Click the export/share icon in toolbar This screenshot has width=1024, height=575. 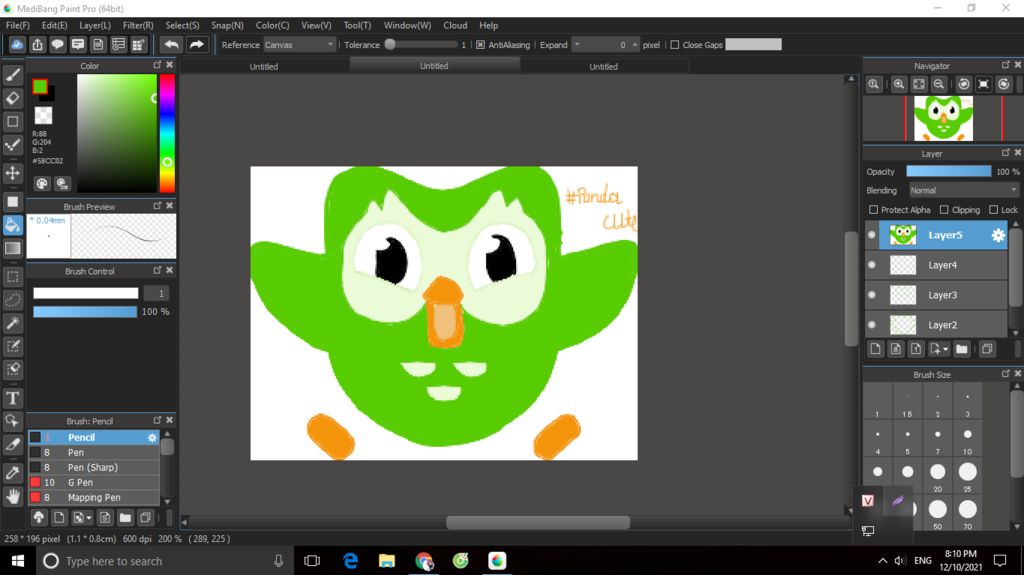37,44
